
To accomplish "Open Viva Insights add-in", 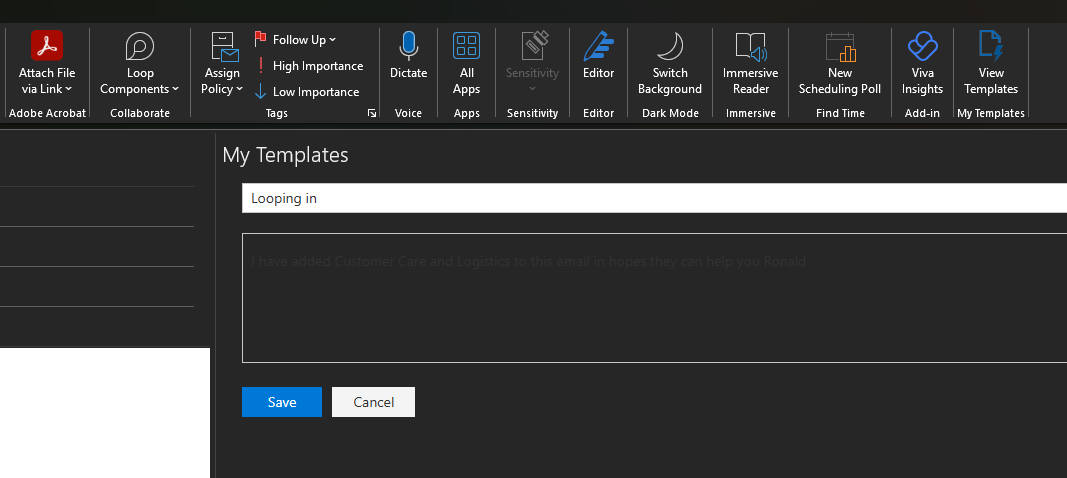I will click(x=923, y=63).
